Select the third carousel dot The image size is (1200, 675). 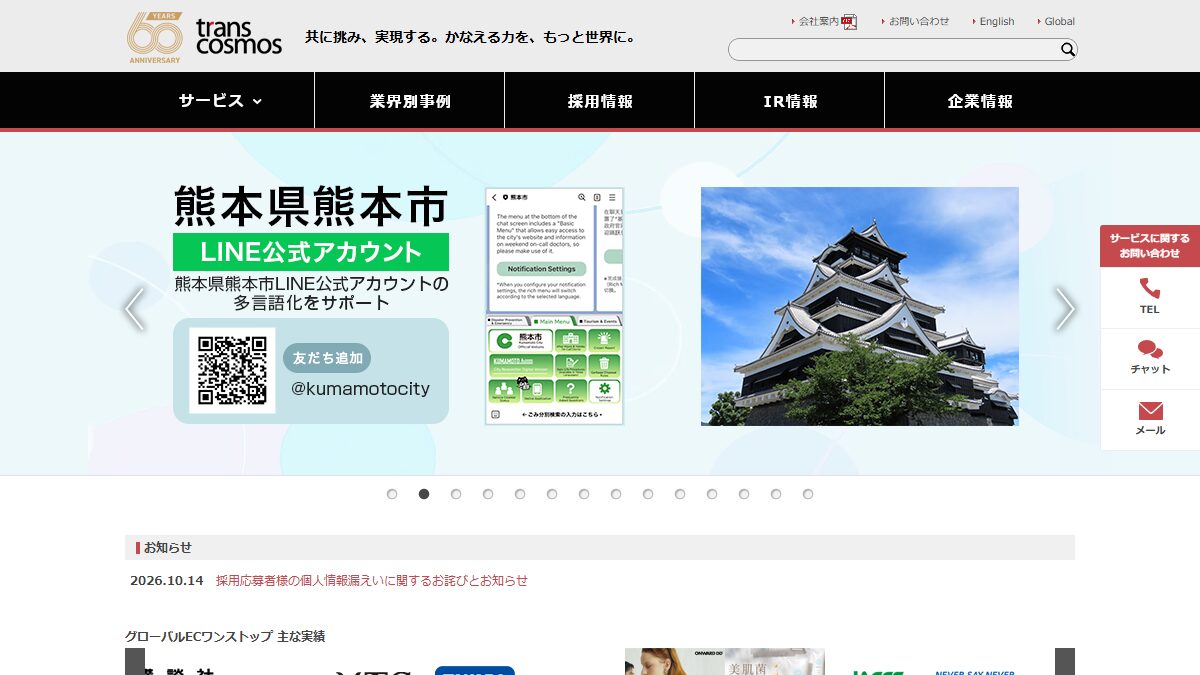point(456,494)
